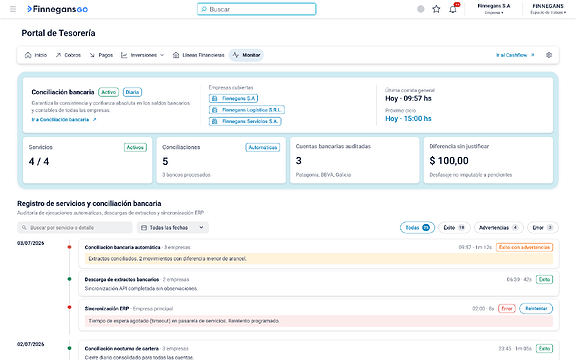This screenshot has width=576, height=360.
Task: Expand the Finnegans S.A Empresa selector
Action: tap(494, 9)
